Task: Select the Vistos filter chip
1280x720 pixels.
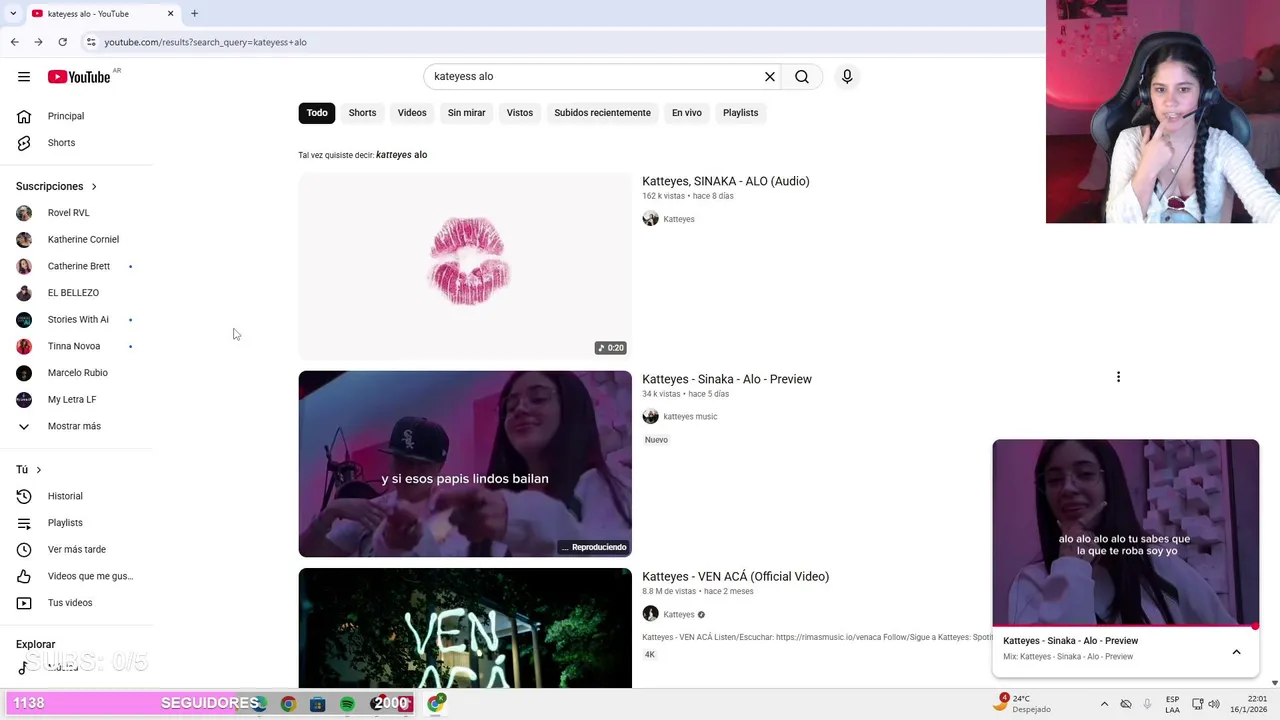Action: pos(520,113)
